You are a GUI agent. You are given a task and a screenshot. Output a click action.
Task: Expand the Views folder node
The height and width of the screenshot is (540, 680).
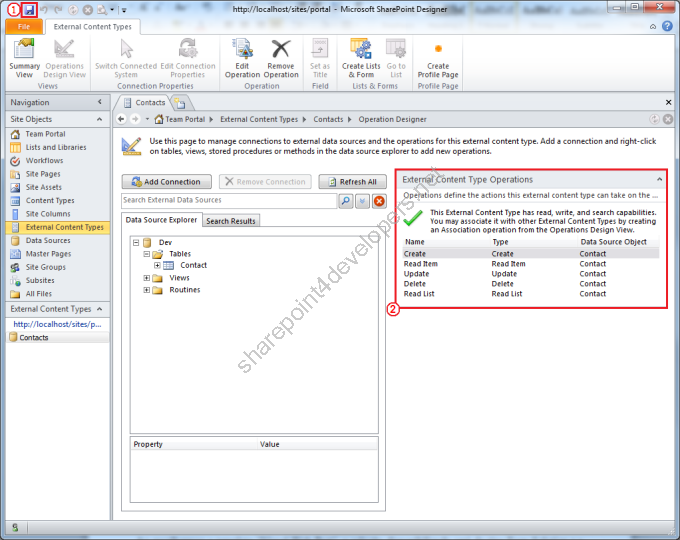(147, 278)
